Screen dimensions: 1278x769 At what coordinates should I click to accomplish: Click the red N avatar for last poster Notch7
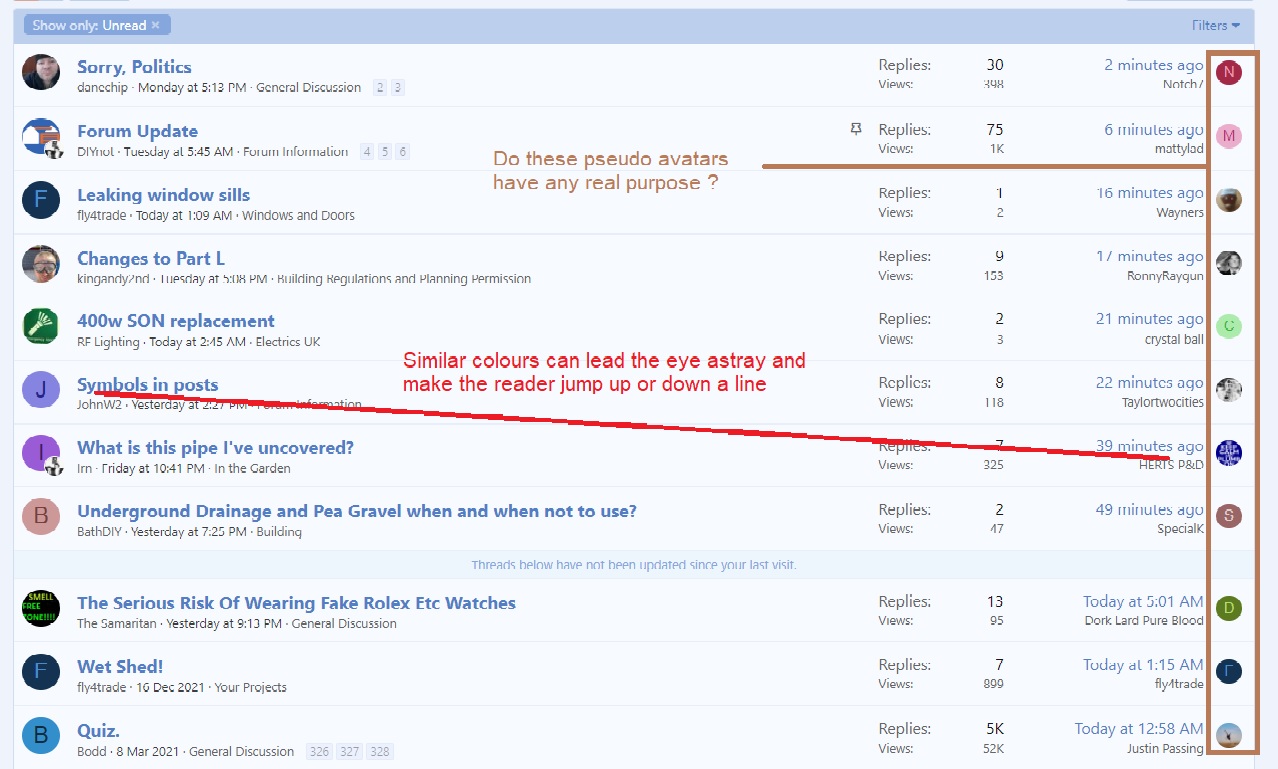pos(1228,72)
